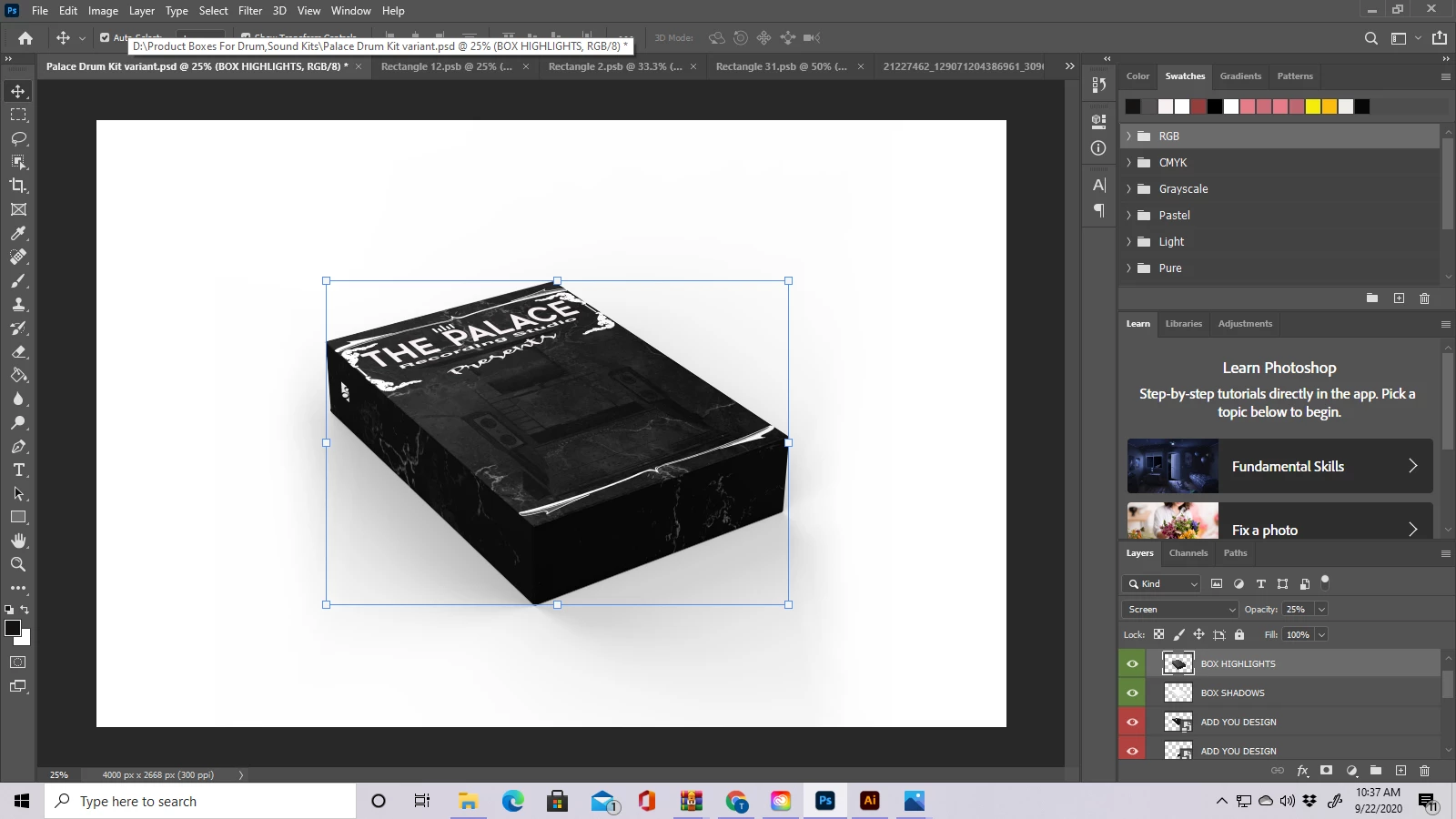
Task: Select the Path Selection tool
Action: [x=18, y=493]
